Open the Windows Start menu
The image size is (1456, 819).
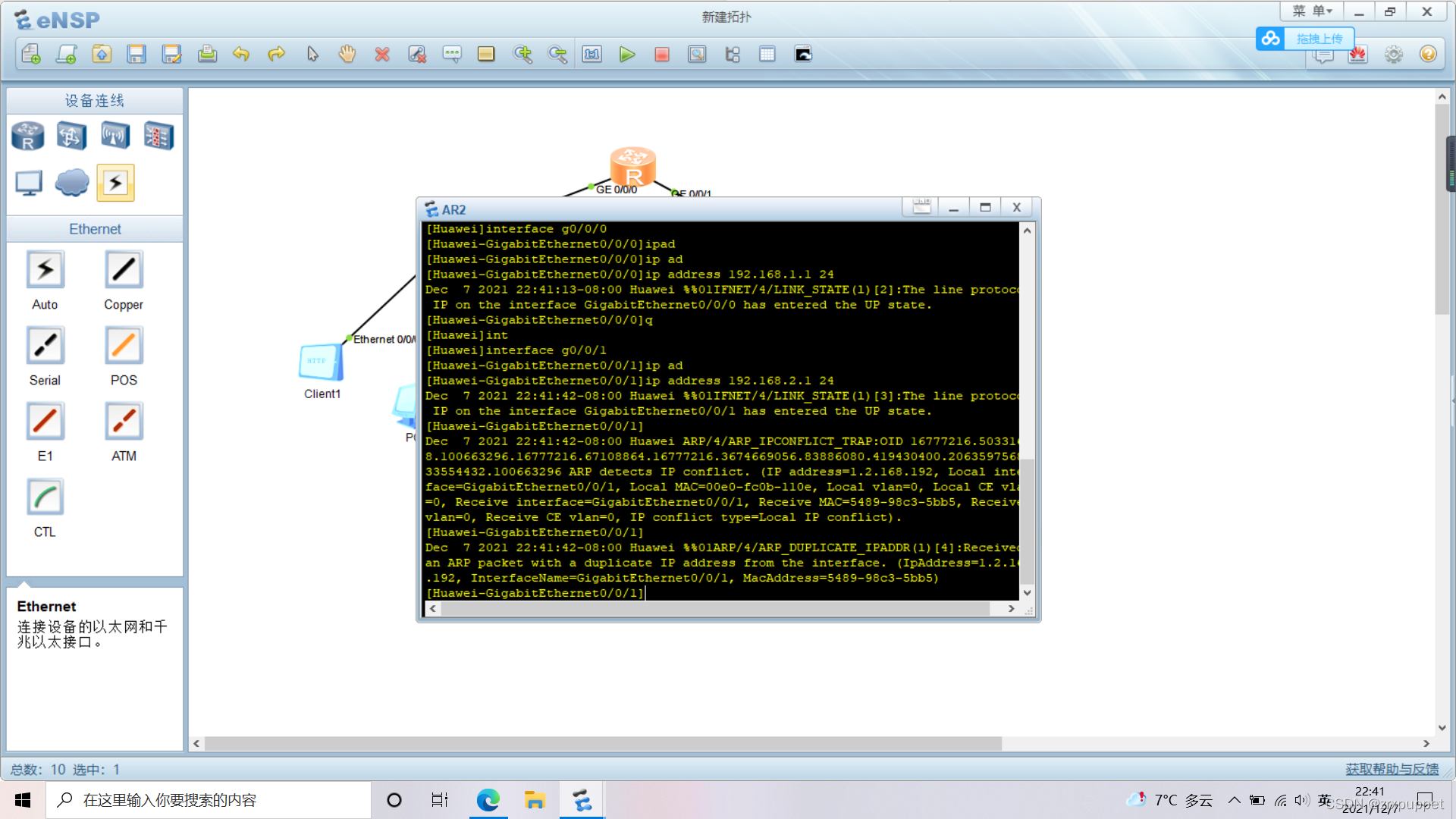point(23,800)
